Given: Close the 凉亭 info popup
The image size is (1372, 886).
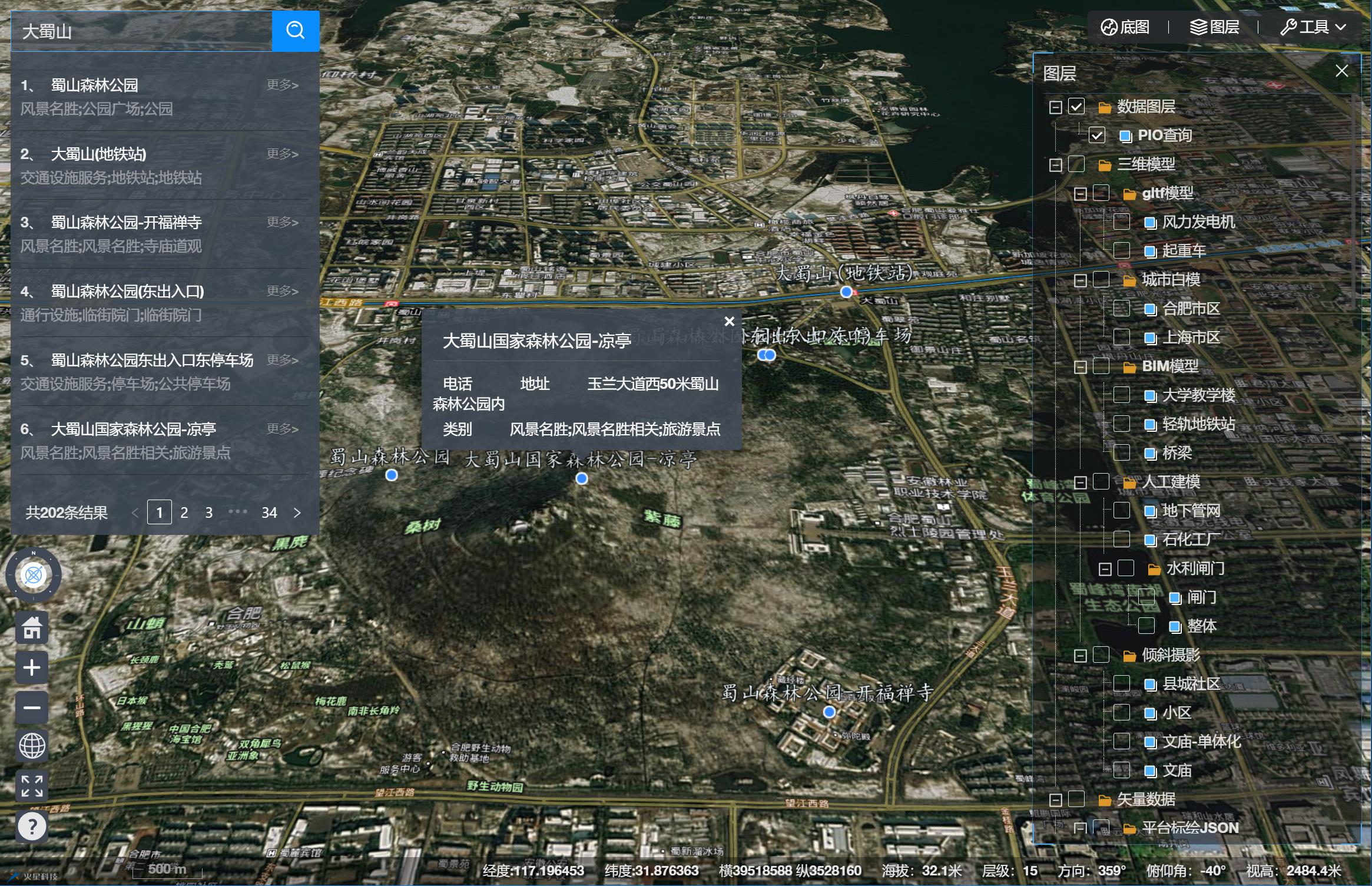Looking at the screenshot, I should click(729, 321).
